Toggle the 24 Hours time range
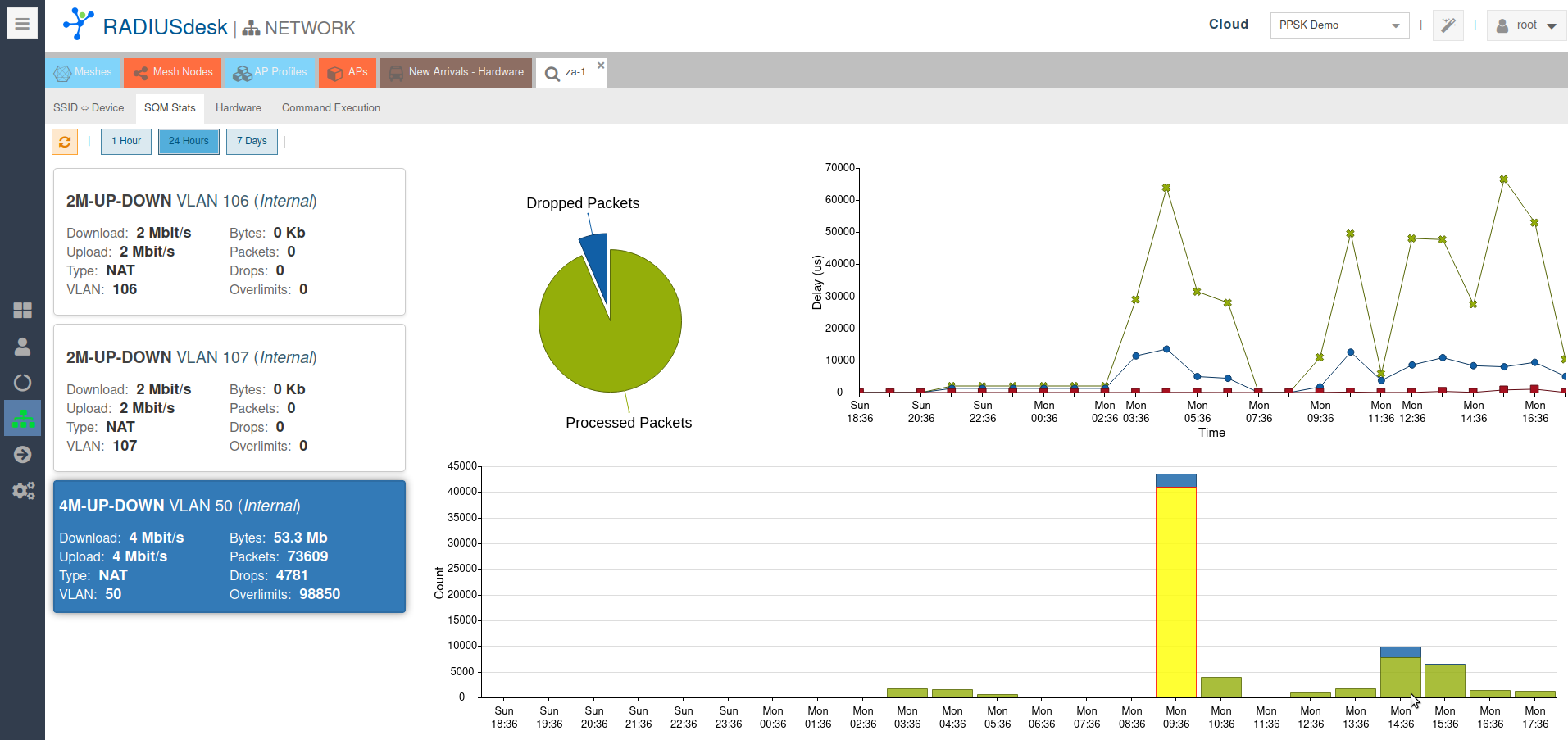Screen dimensions: 1568x740 pyautogui.click(x=189, y=141)
